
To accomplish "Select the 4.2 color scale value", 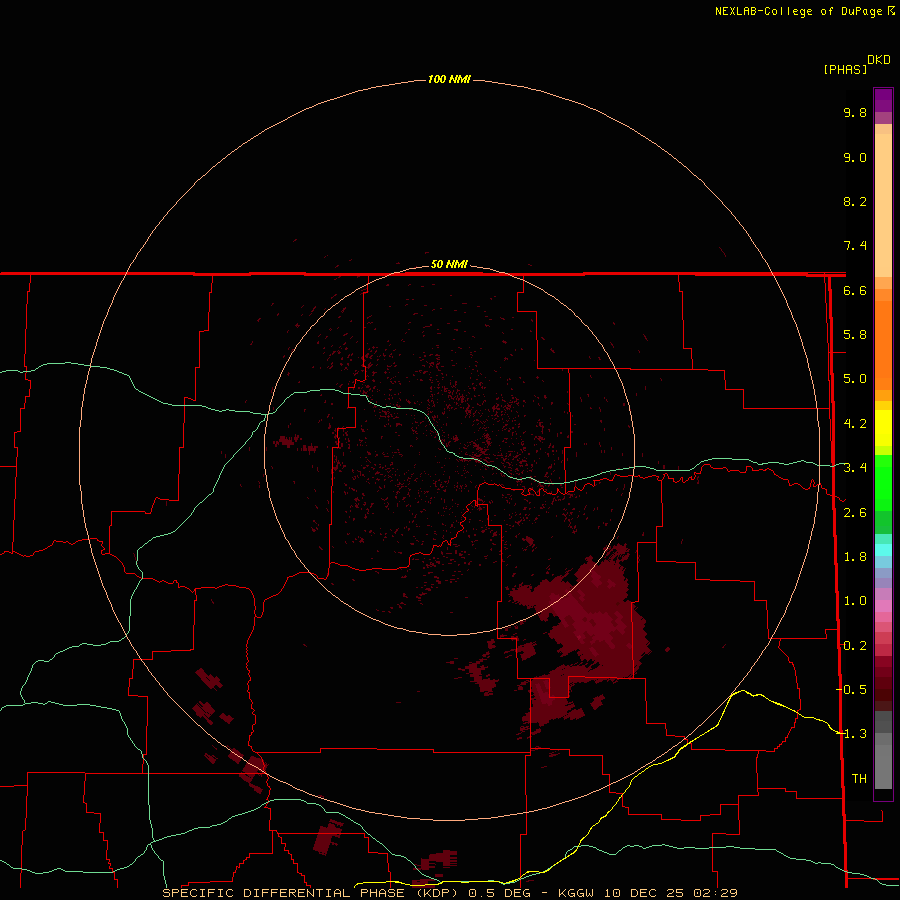I will pos(855,424).
